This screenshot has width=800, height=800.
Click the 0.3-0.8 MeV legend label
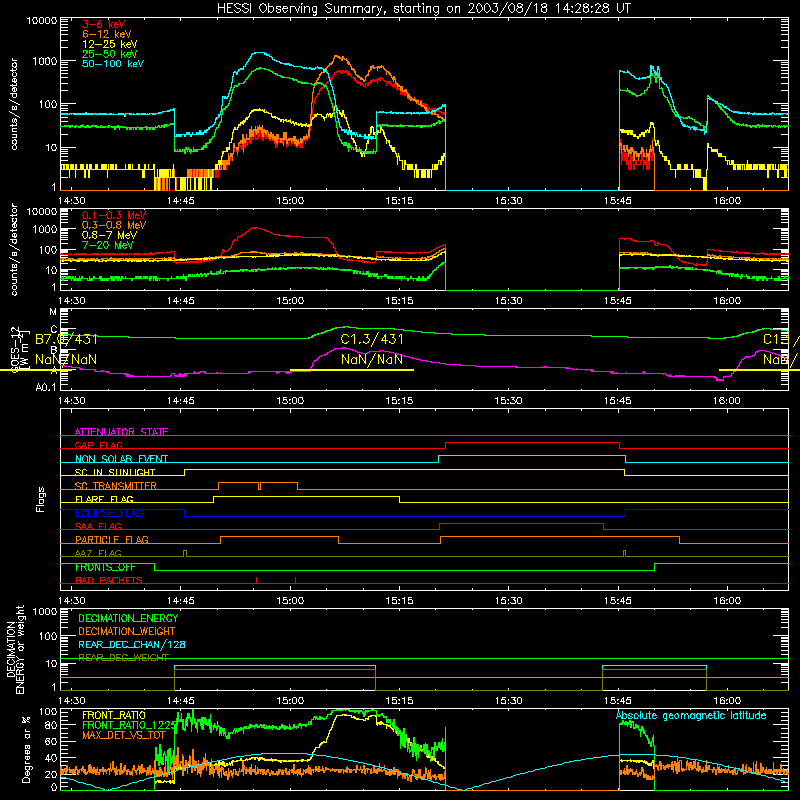pos(114,226)
